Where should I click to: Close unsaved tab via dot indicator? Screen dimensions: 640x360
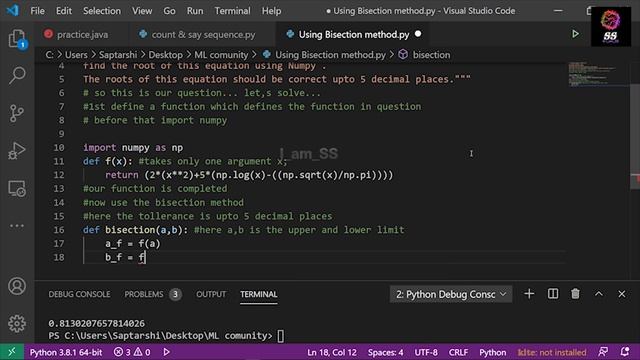coord(418,34)
